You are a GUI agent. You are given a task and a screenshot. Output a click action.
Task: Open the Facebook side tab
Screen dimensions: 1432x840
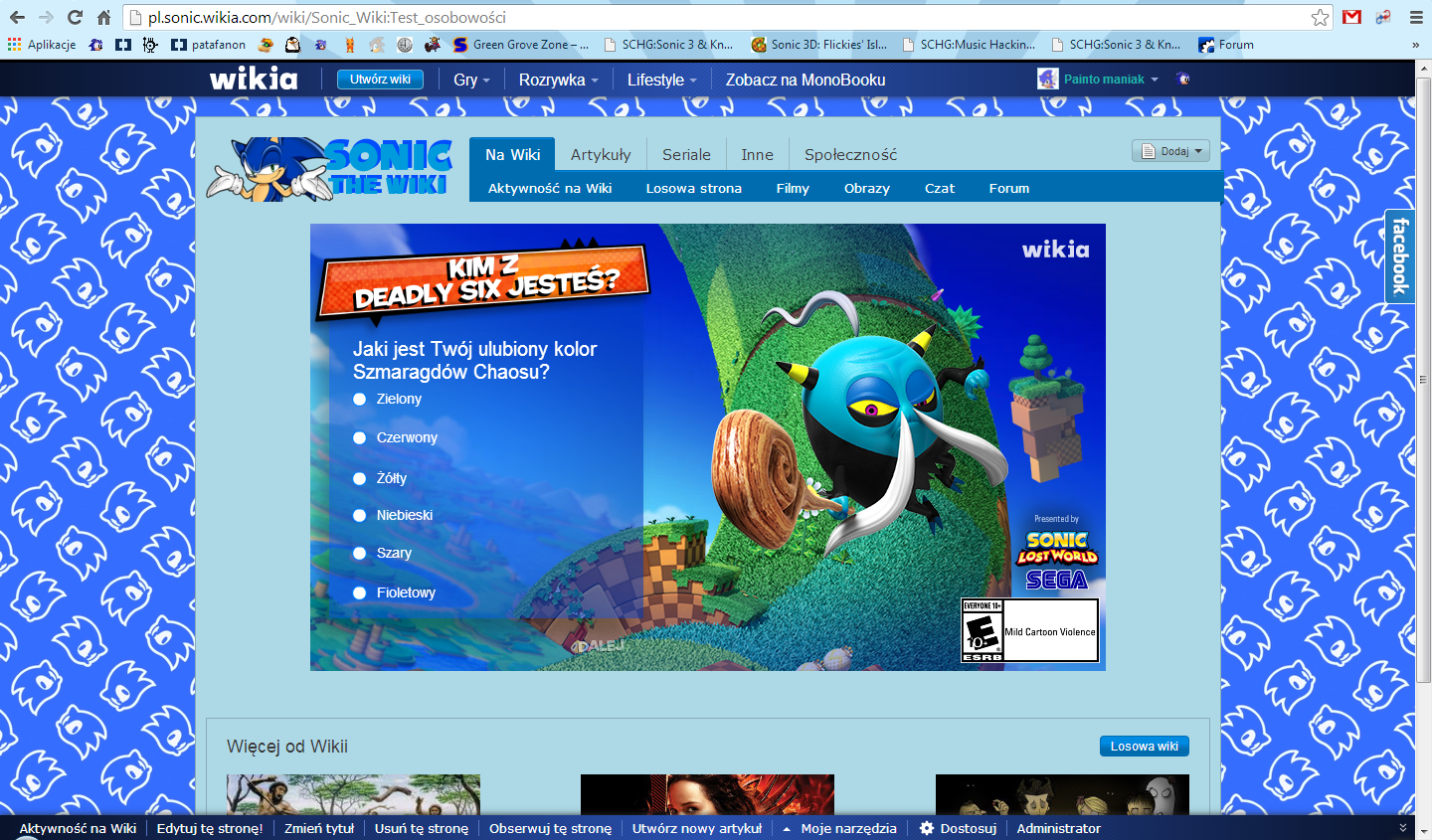[1399, 256]
